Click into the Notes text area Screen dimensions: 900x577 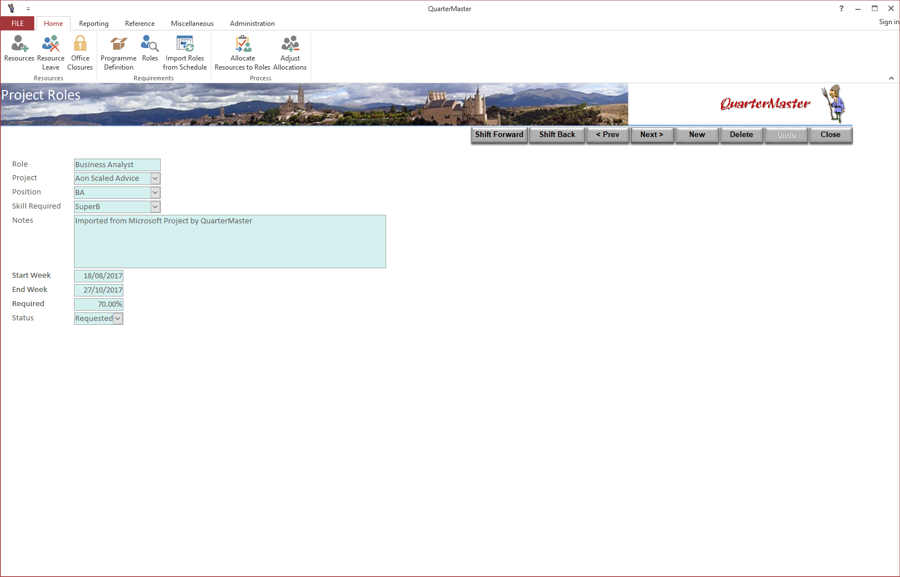(230, 242)
